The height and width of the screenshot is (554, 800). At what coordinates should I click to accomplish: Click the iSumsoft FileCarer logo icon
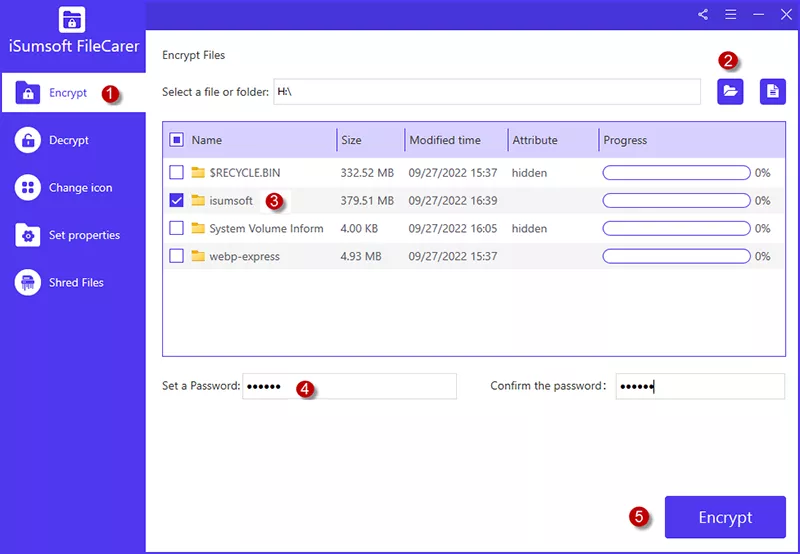pos(72,19)
